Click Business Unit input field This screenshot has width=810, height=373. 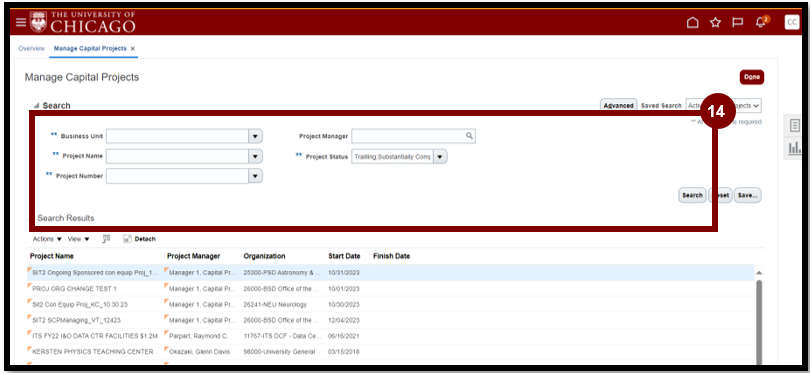(x=177, y=136)
